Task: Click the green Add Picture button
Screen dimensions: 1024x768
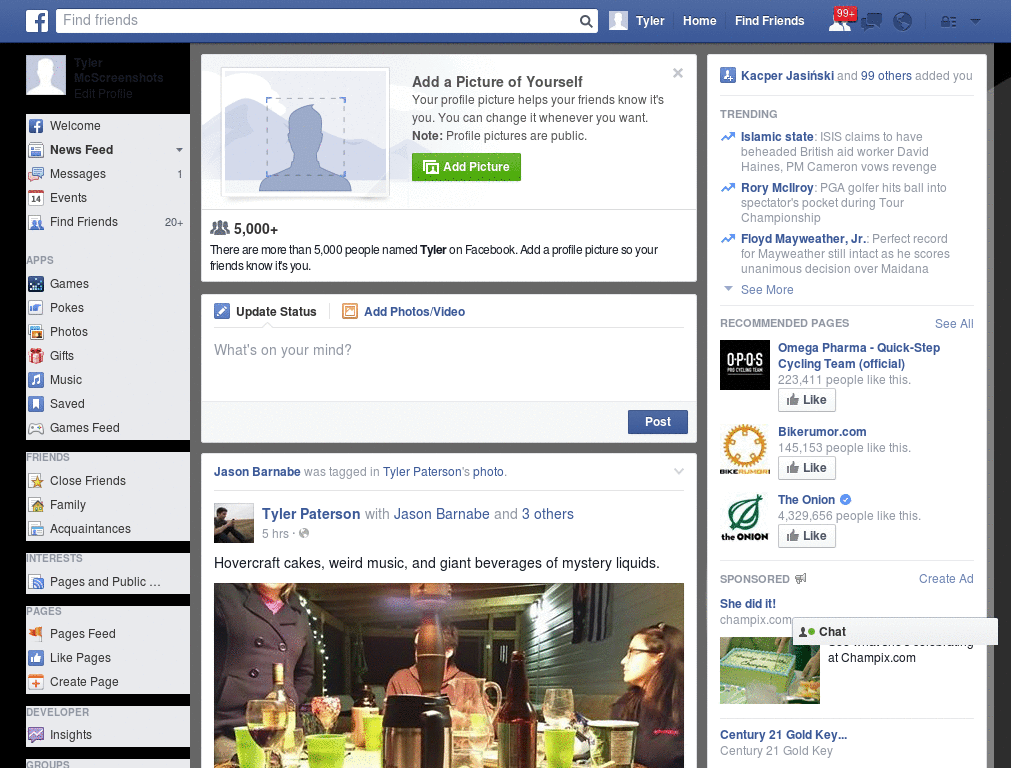Action: point(466,167)
